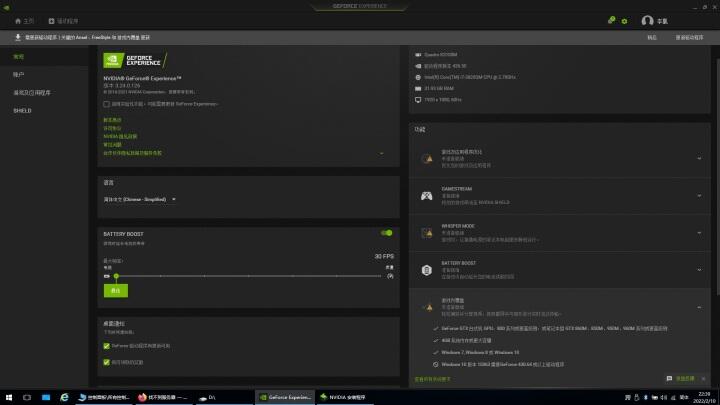
Task: Click view drivers button in notification banner
Action: tap(689, 38)
